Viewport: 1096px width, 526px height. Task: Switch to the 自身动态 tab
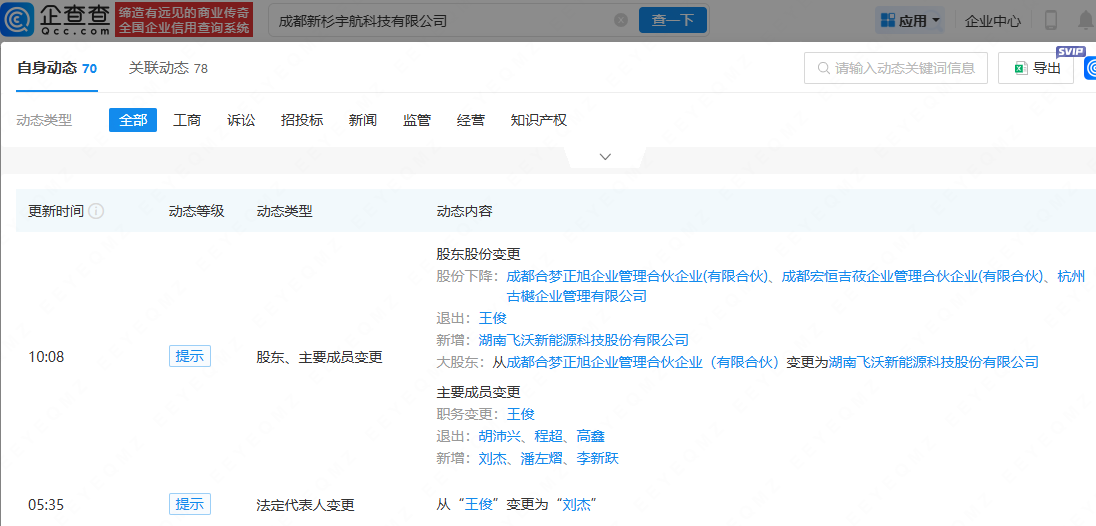[x=56, y=68]
